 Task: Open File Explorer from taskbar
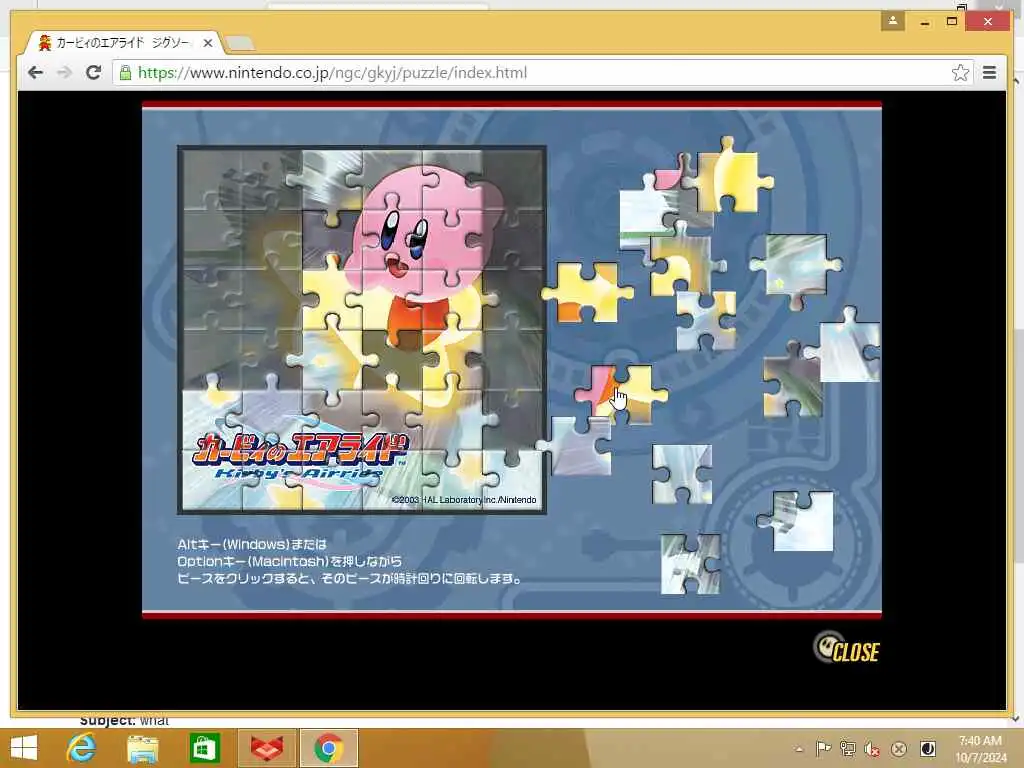(142, 748)
